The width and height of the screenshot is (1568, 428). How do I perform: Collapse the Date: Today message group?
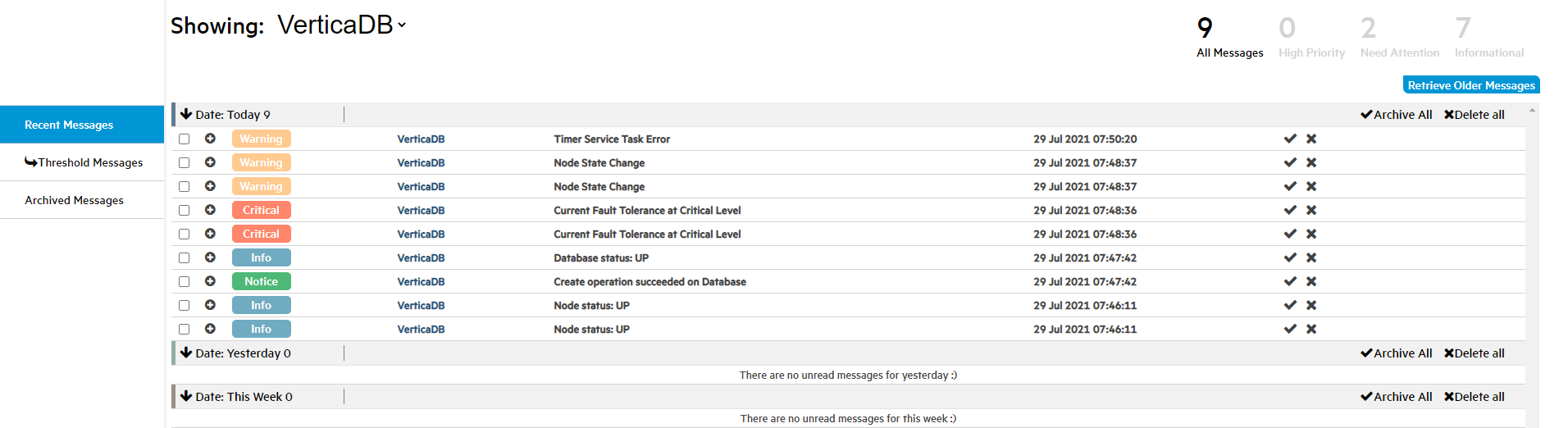186,114
